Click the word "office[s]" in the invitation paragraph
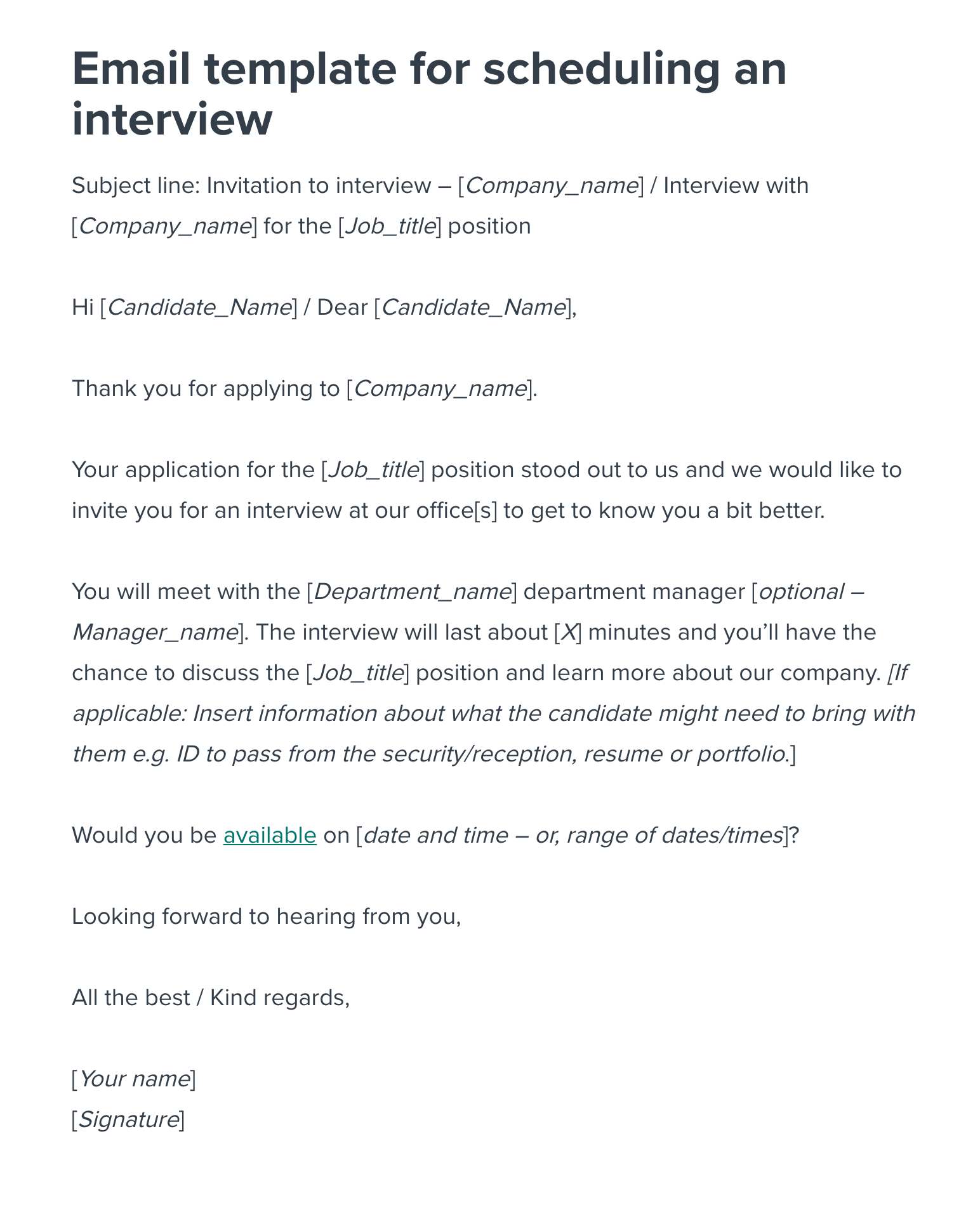 456,510
